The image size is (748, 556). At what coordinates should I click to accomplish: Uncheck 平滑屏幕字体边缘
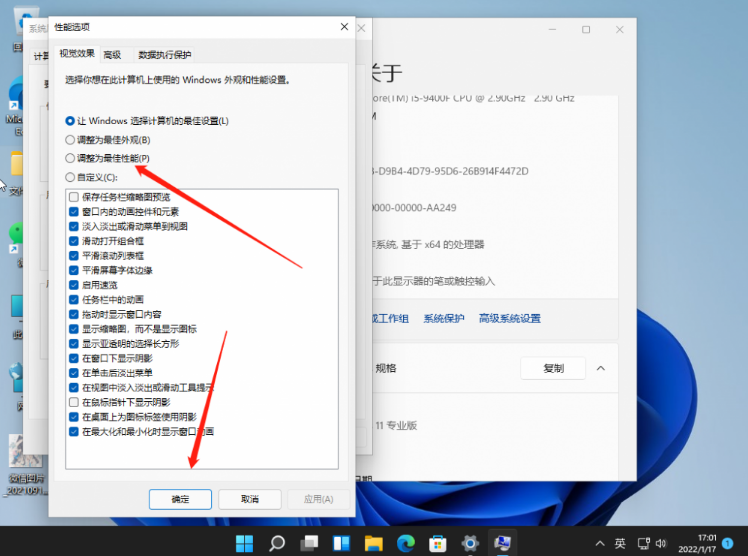(x=74, y=270)
